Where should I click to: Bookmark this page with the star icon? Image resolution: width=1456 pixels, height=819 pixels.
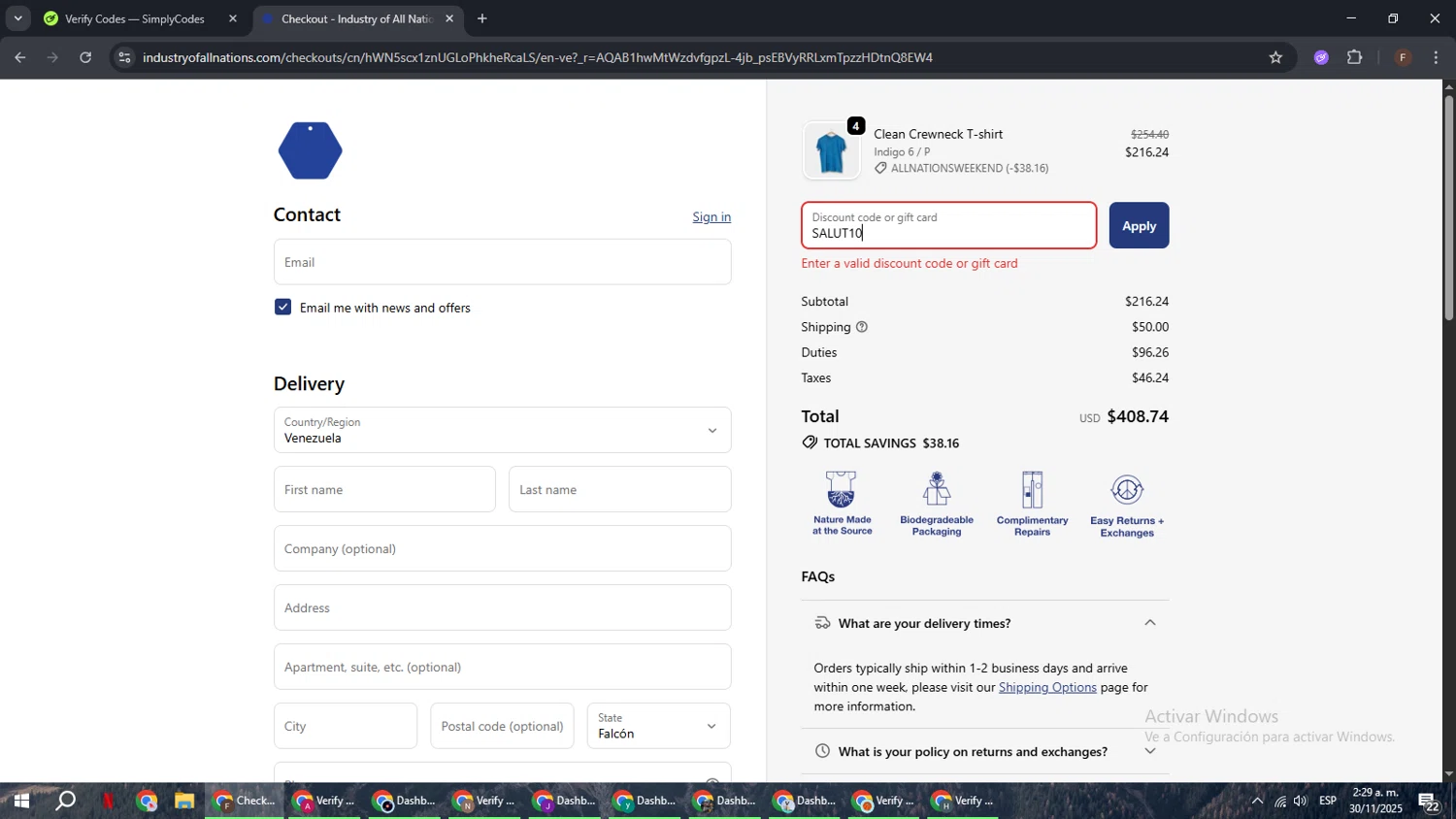(x=1275, y=57)
